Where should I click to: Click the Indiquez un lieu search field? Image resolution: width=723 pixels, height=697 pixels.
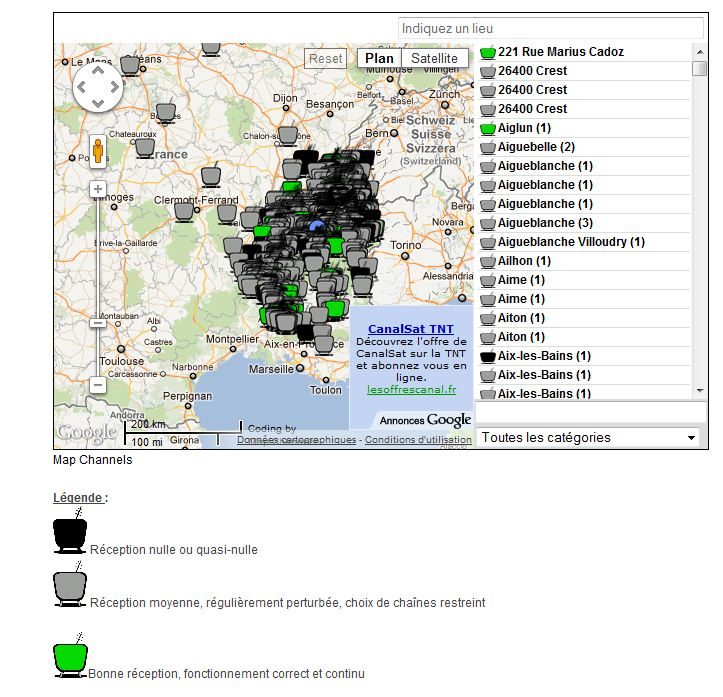[552, 28]
